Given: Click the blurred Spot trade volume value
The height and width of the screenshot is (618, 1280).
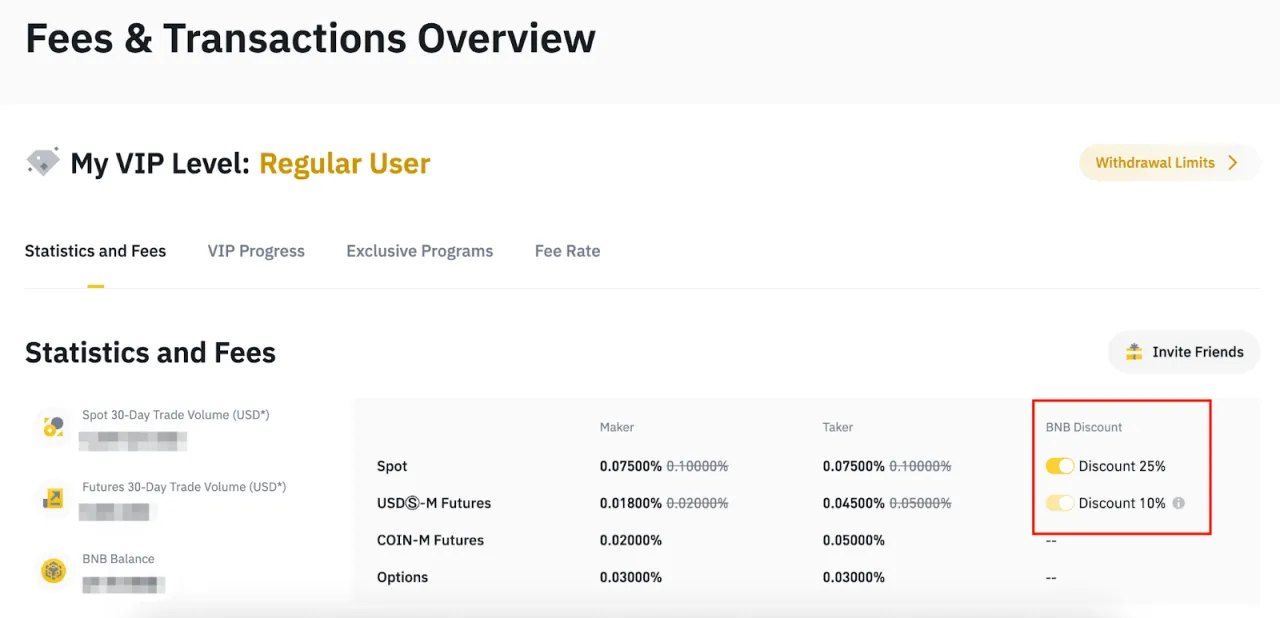Looking at the screenshot, I should point(134,440).
